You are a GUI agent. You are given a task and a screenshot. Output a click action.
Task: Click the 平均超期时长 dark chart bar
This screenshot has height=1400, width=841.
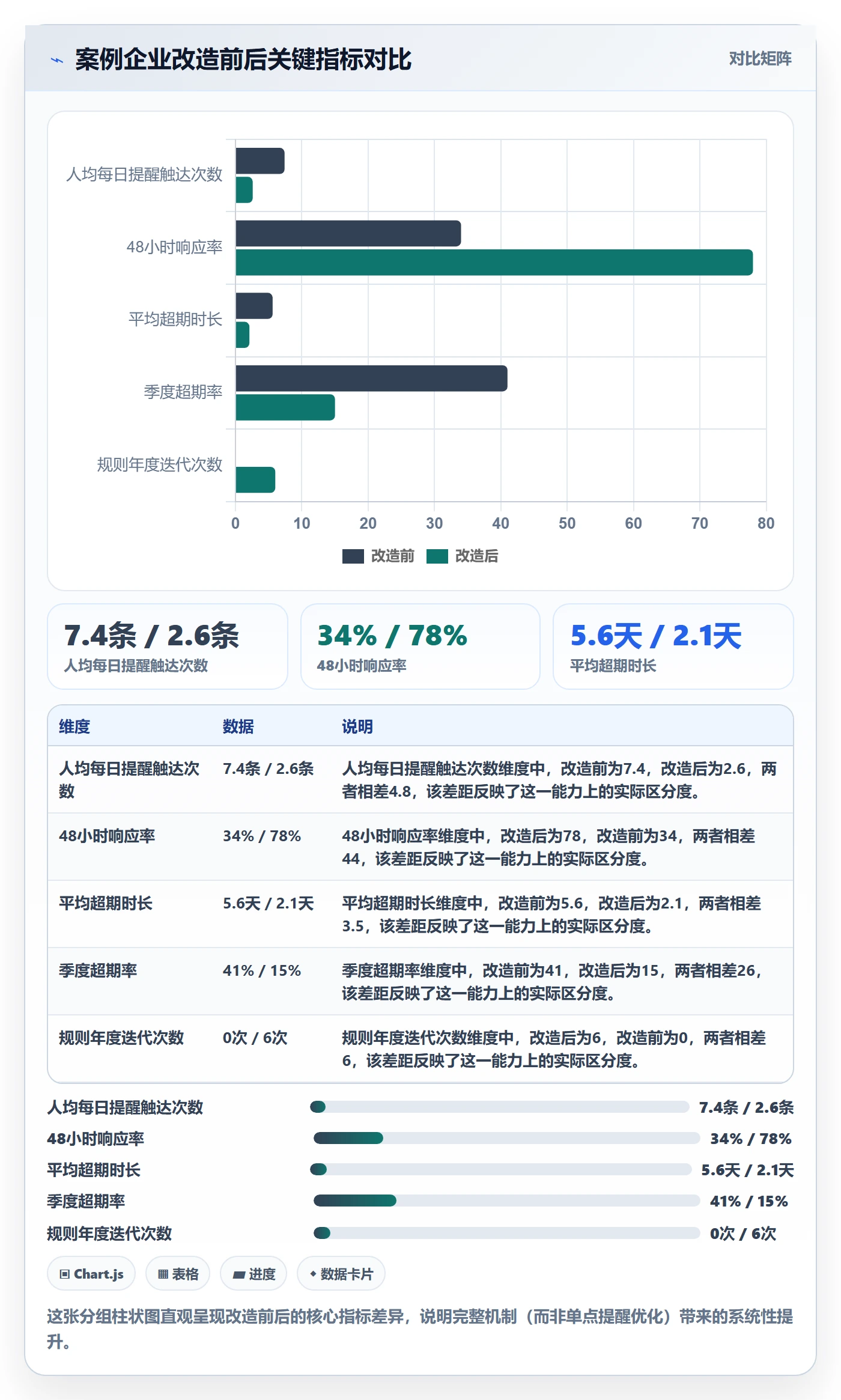coord(254,306)
